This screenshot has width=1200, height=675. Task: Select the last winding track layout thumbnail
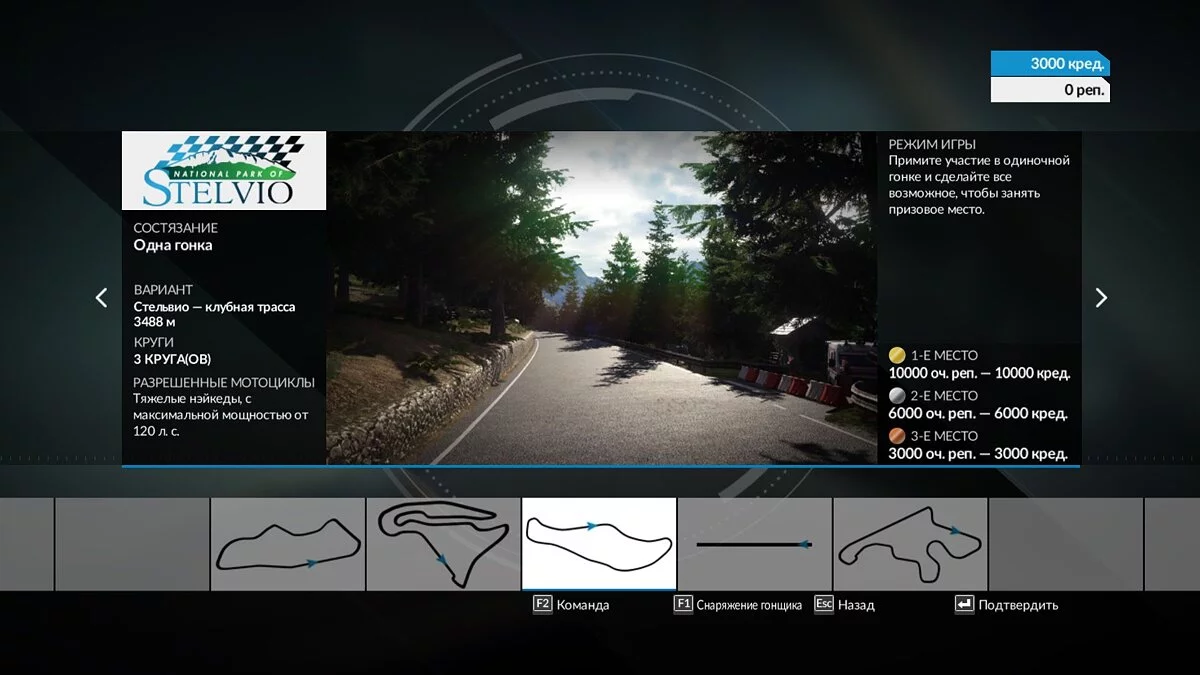click(910, 544)
